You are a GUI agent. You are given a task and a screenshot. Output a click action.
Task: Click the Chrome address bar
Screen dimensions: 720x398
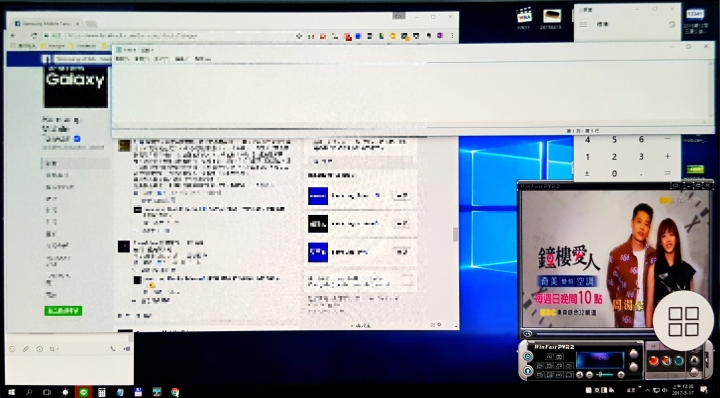coord(168,35)
